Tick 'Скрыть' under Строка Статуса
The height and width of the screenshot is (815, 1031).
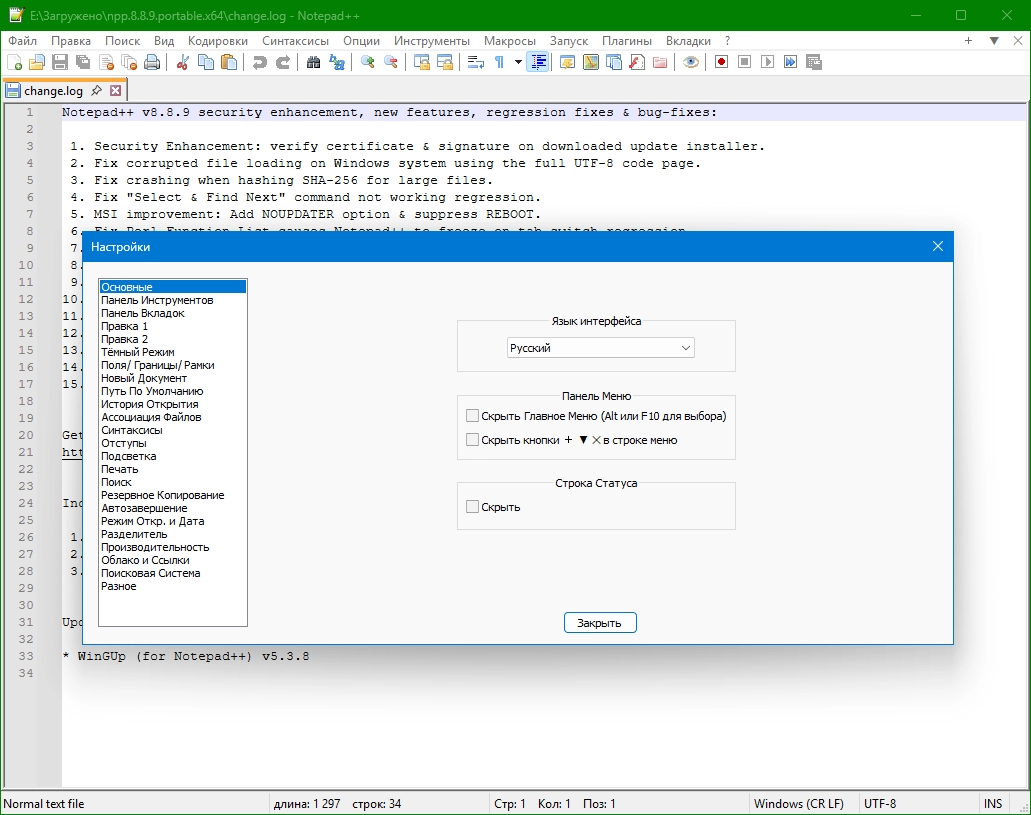point(472,506)
